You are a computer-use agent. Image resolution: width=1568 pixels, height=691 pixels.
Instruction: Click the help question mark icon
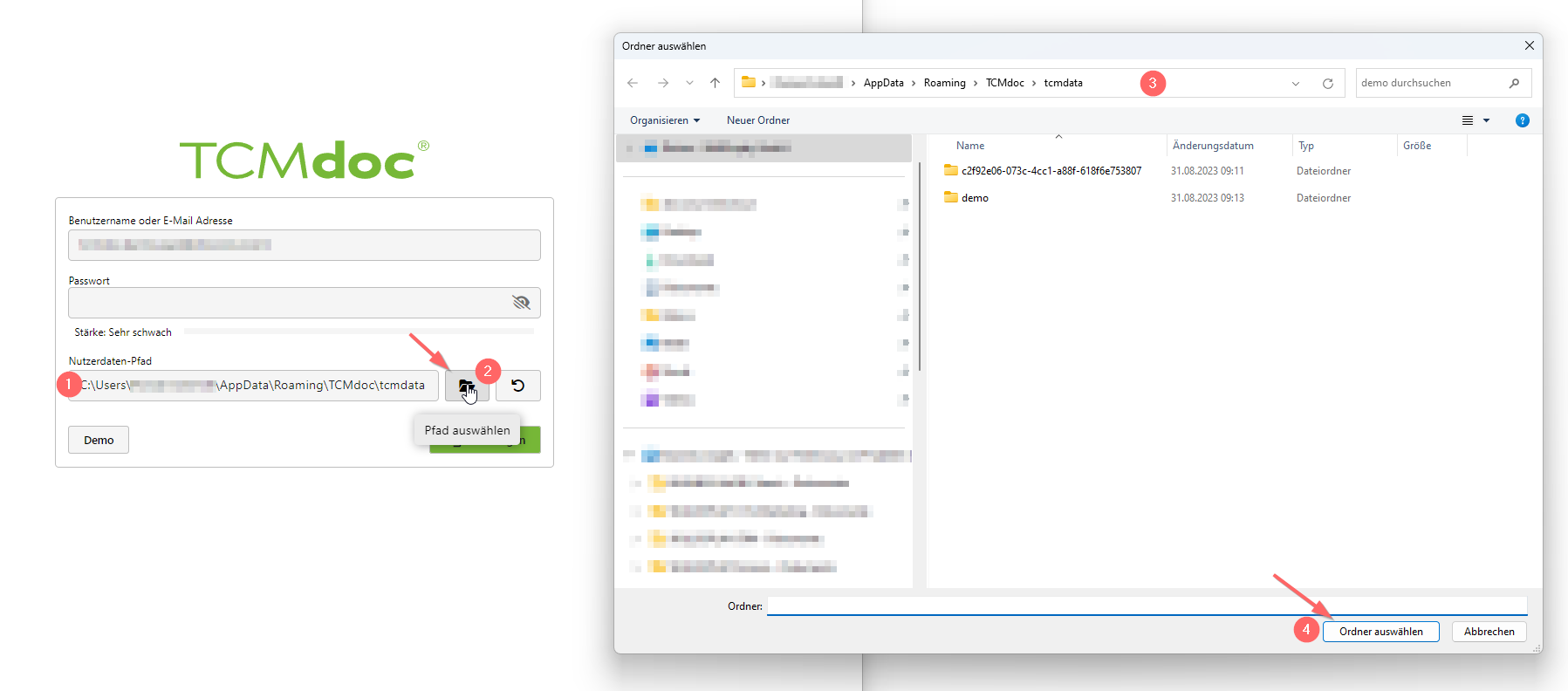(x=1522, y=120)
